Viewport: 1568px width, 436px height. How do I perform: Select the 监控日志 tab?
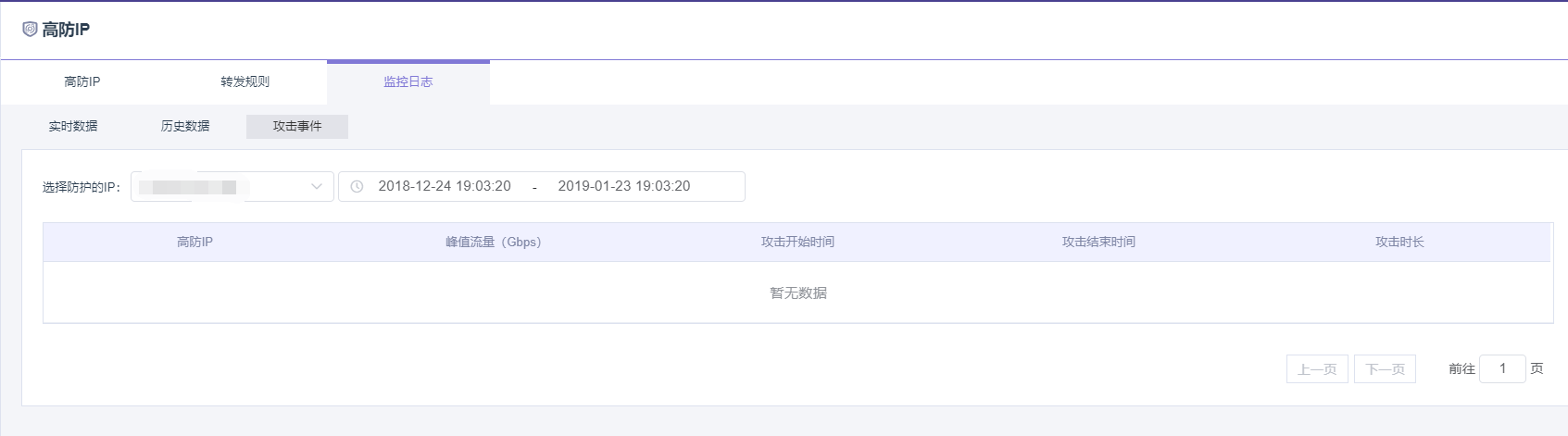tap(408, 81)
